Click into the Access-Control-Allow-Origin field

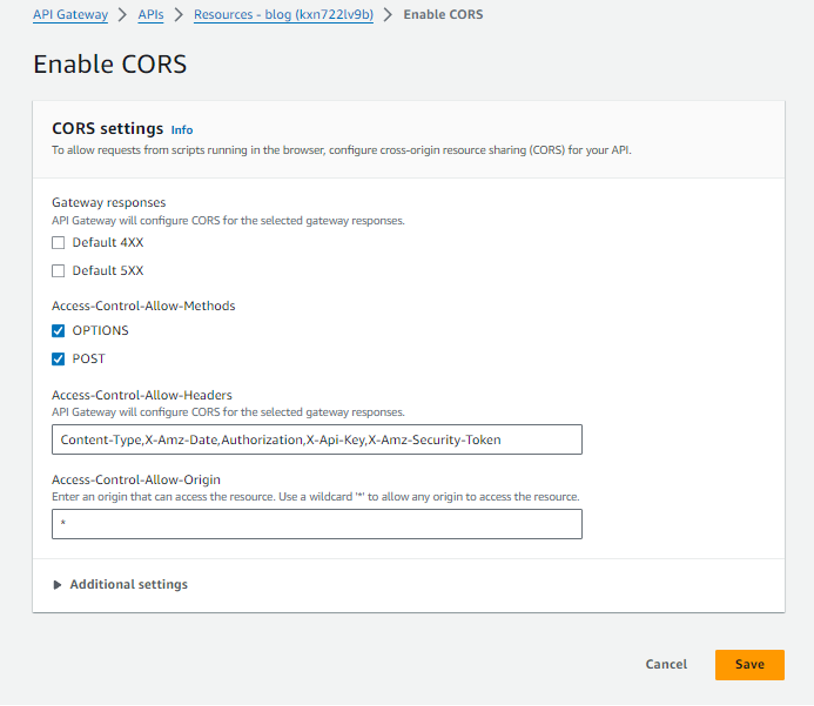[x=317, y=524]
